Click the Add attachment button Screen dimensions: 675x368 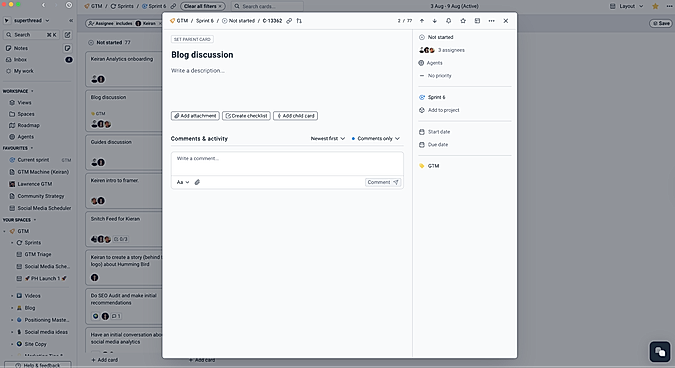tap(195, 116)
